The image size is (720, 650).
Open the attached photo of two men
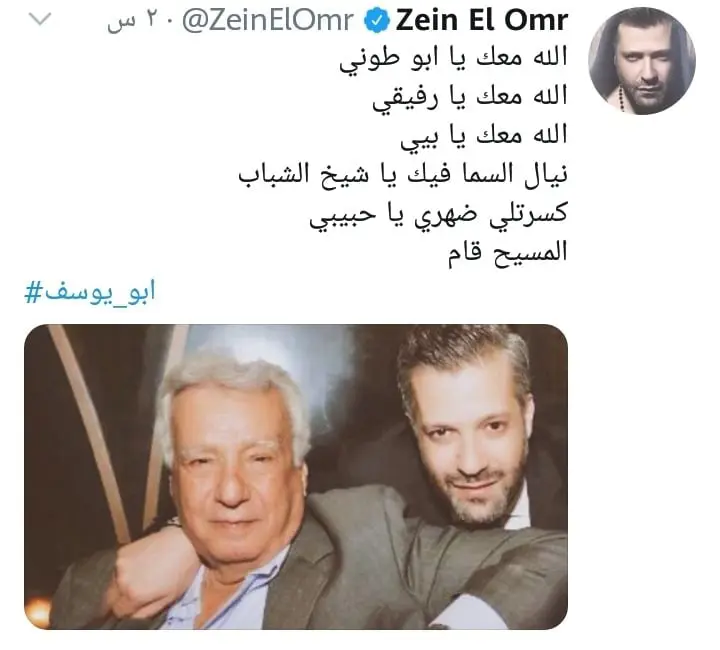point(296,476)
